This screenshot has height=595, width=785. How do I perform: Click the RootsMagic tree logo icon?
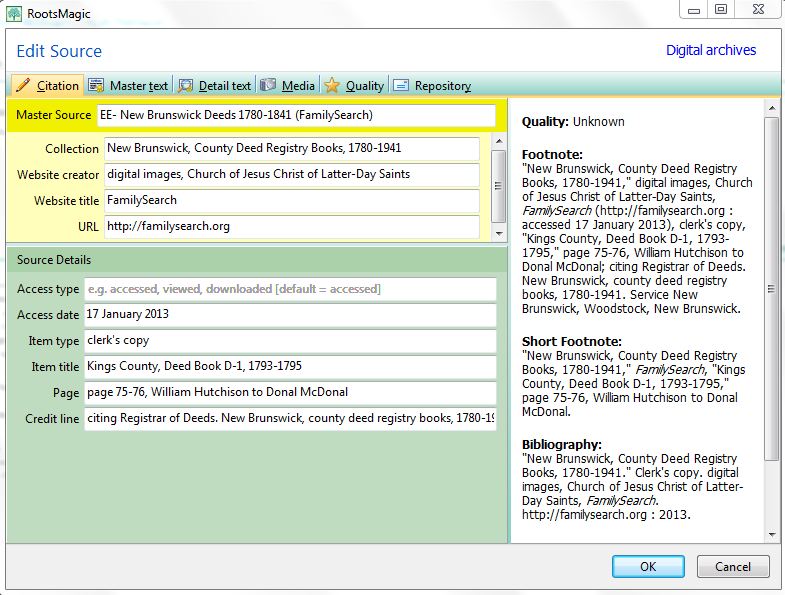(14, 14)
